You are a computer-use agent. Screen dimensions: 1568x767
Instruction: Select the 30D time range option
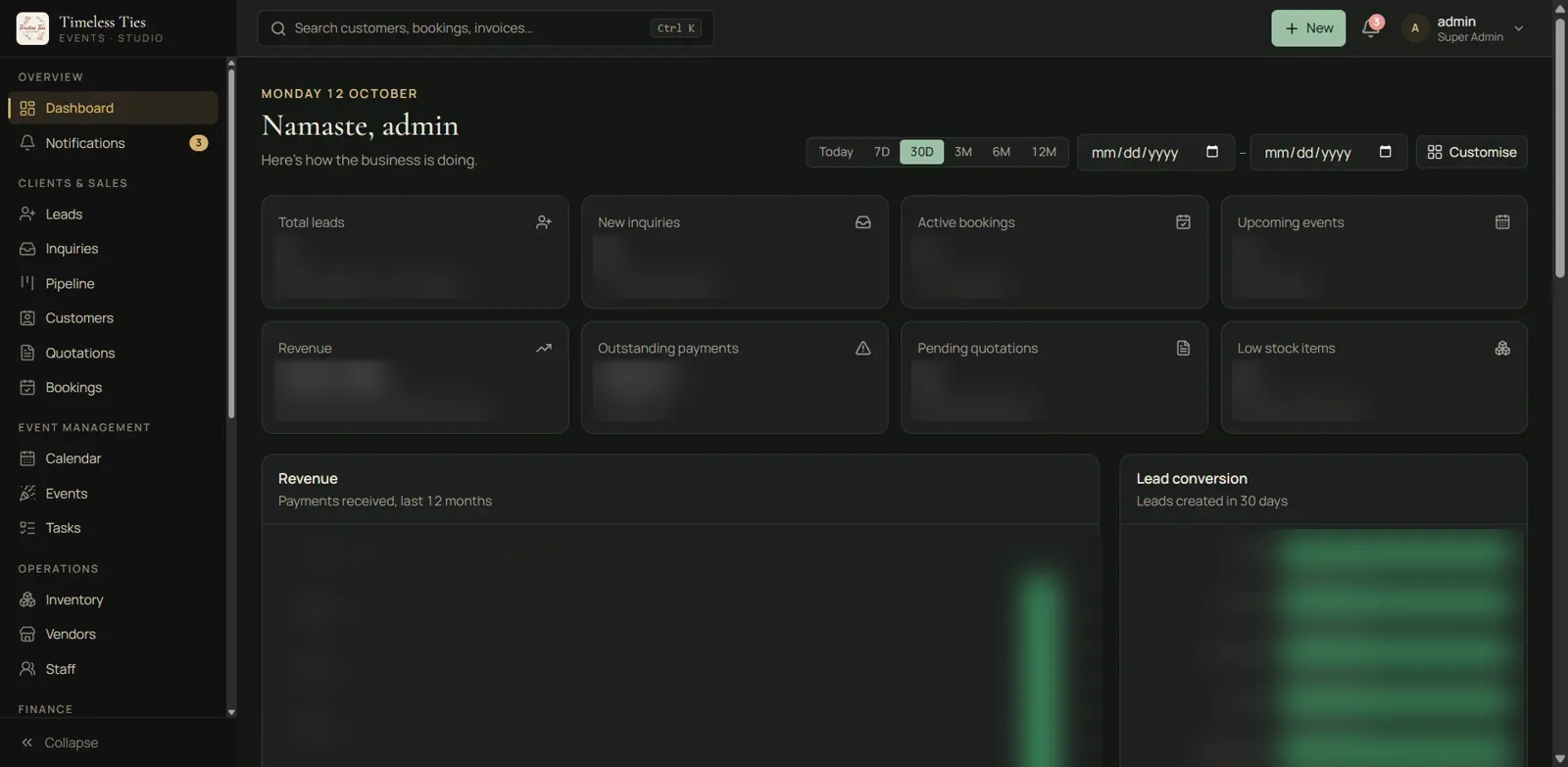pos(921,152)
